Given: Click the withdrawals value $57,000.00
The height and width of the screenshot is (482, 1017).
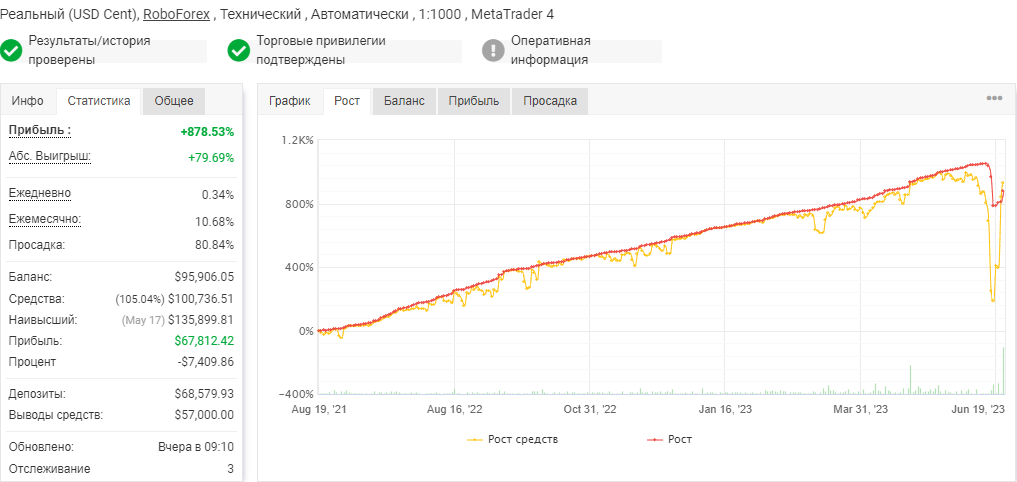Looking at the screenshot, I should [204, 415].
